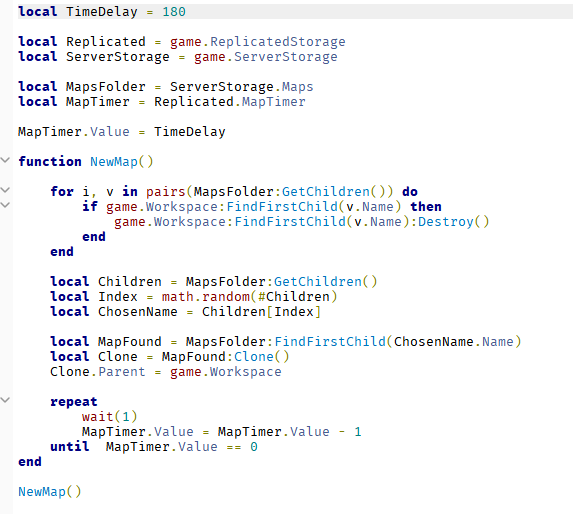Collapse the NewMap function fold arrow

pos(5,160)
